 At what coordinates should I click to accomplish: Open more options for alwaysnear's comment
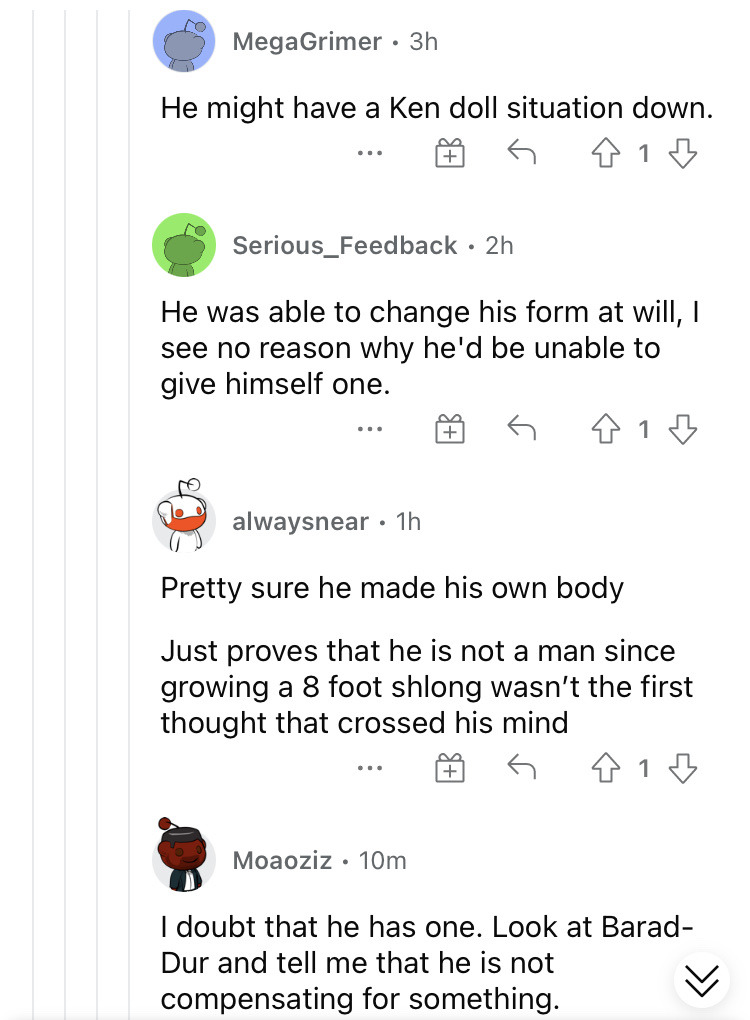tap(370, 768)
